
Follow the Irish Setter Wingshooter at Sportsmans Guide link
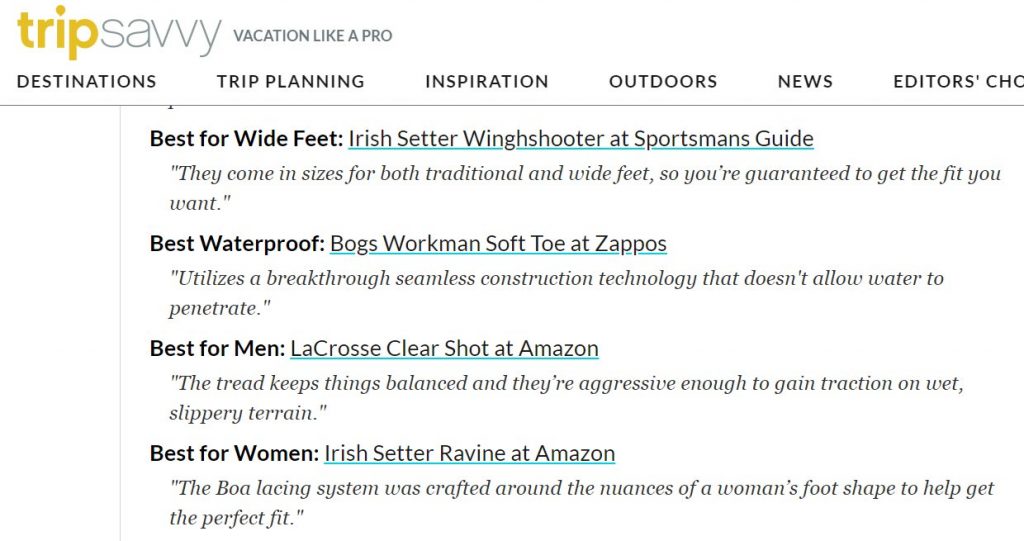pos(581,139)
